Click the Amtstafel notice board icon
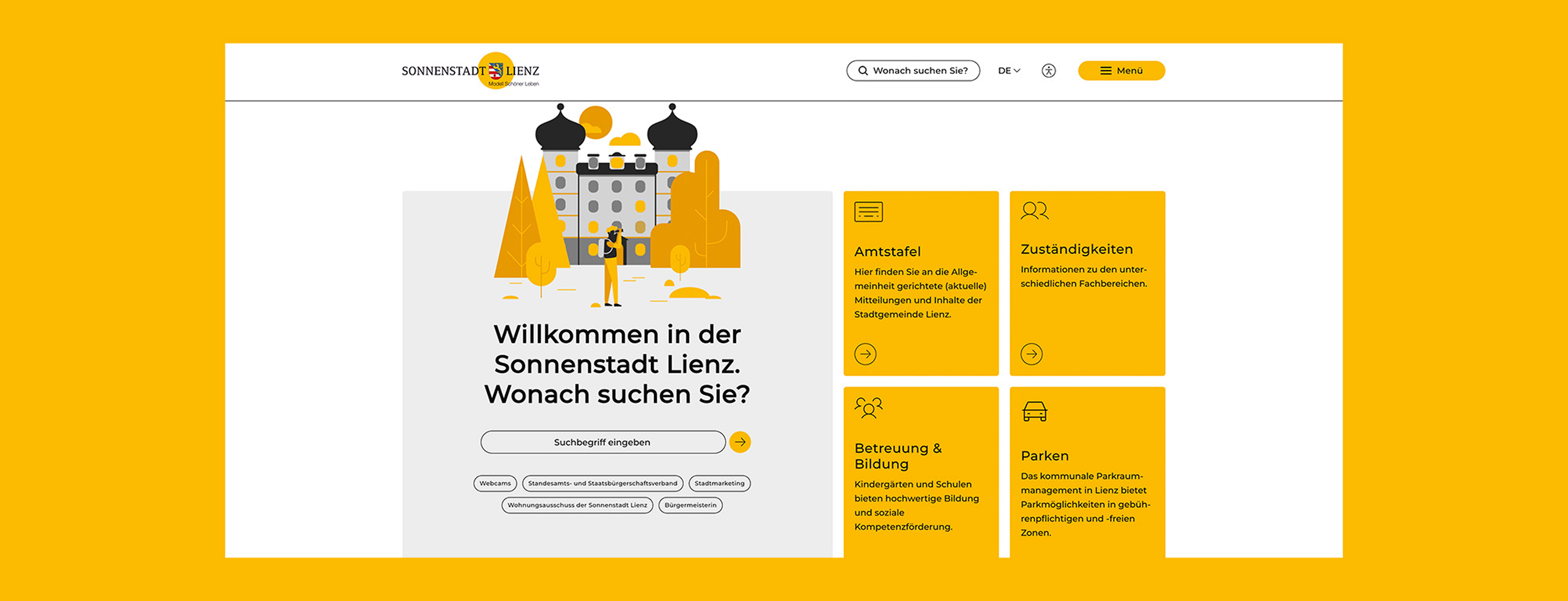This screenshot has height=601, width=1568. 868,212
